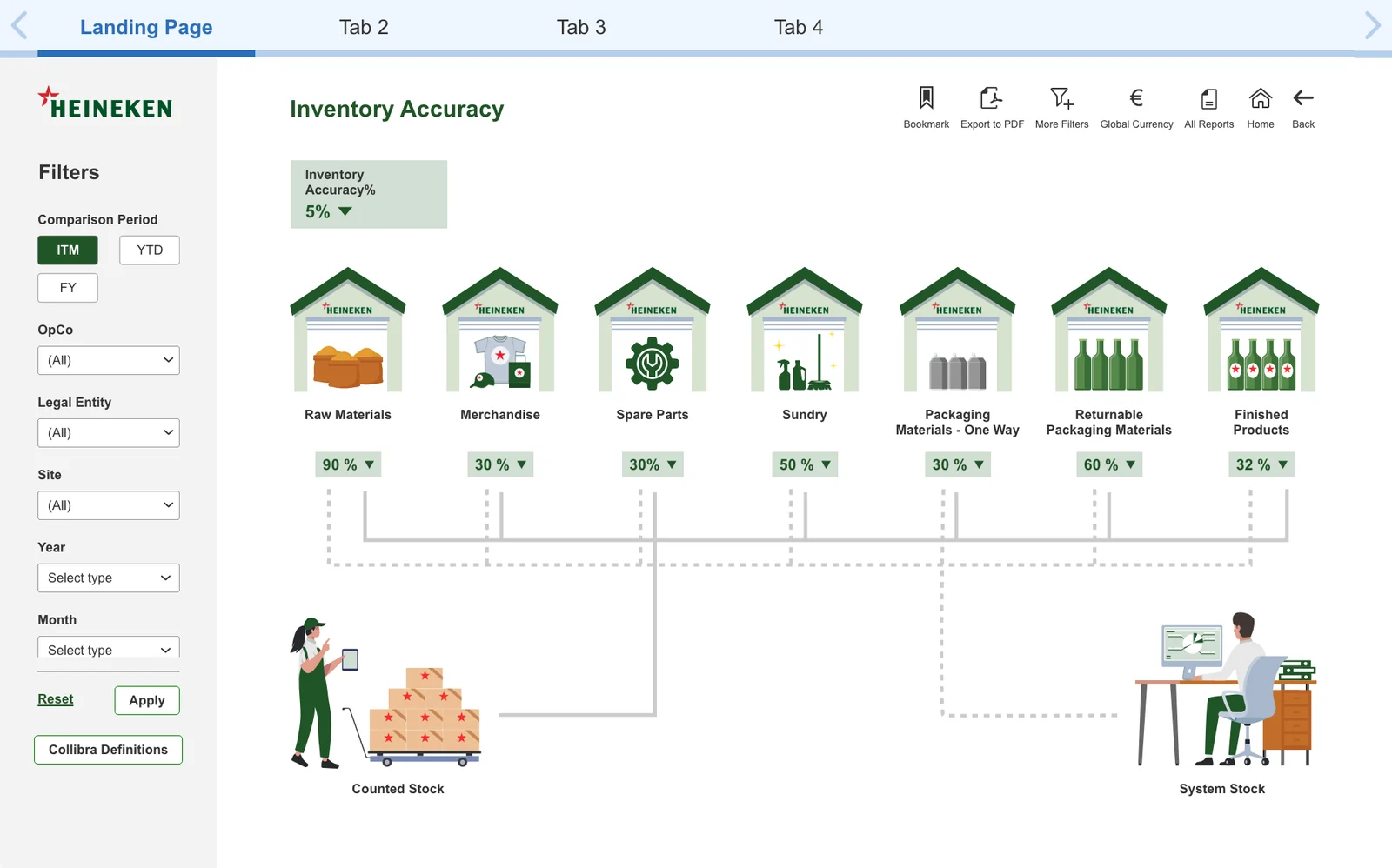Click the Reset link

tap(56, 699)
